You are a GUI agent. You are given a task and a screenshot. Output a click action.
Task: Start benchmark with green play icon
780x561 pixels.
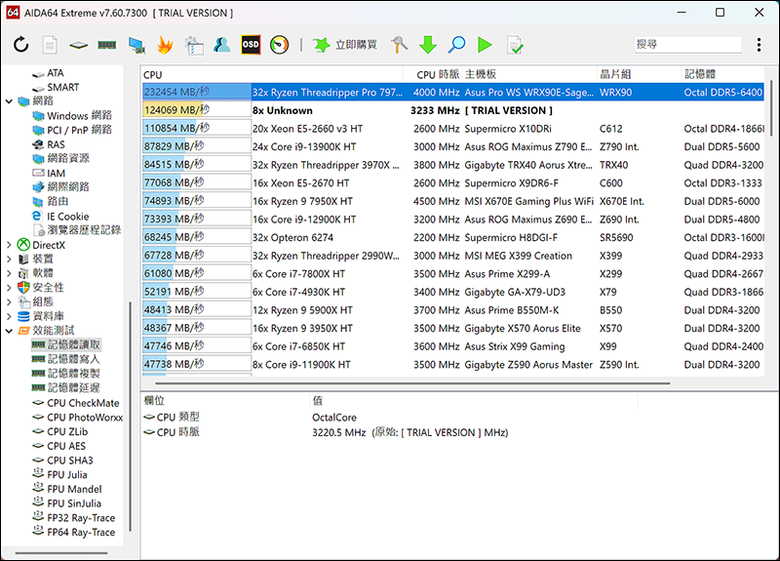[485, 45]
